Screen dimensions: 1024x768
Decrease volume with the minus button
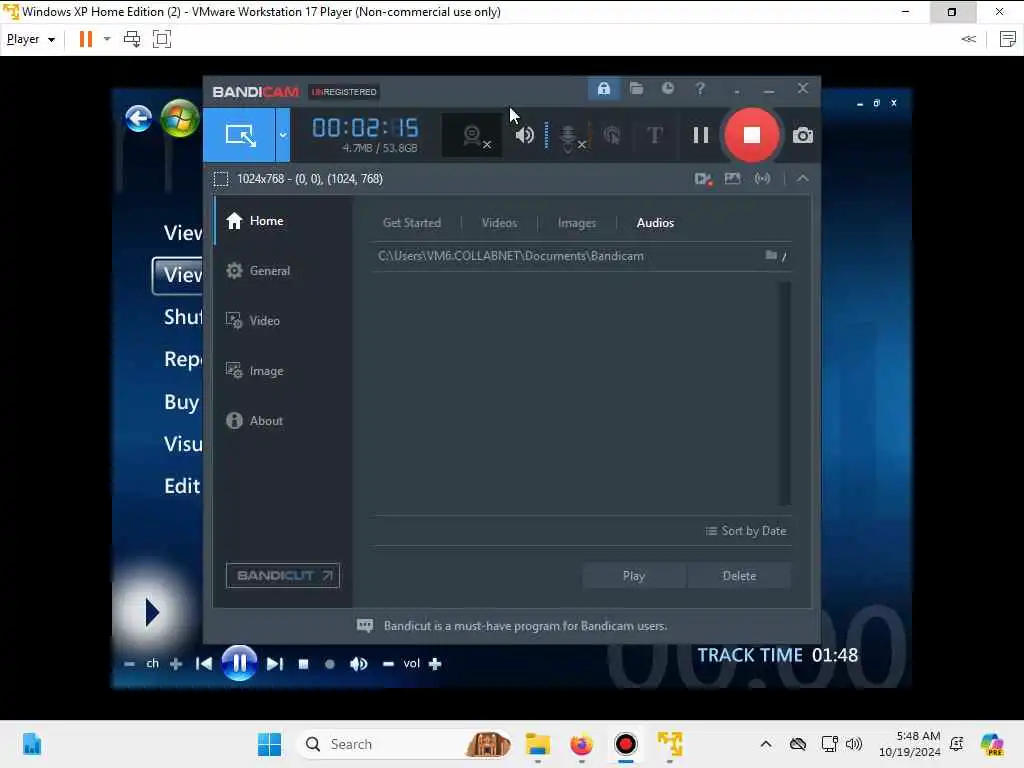click(388, 664)
